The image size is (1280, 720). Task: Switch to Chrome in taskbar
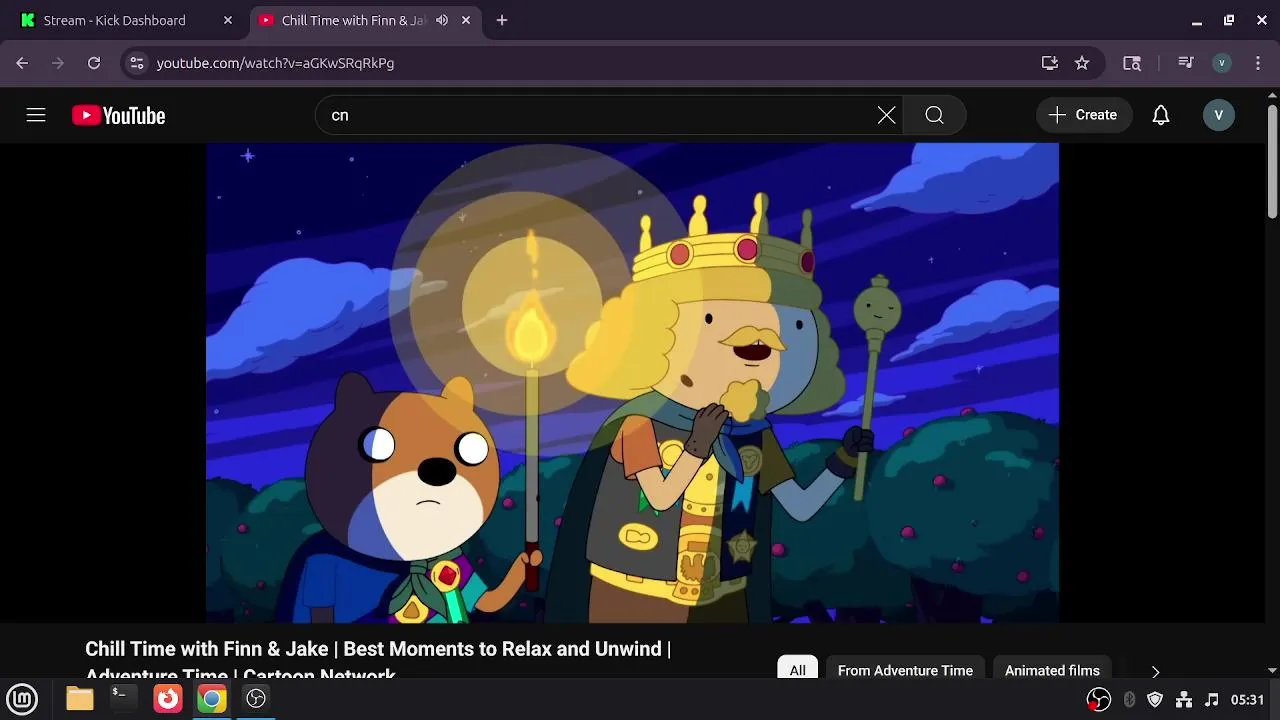(211, 699)
